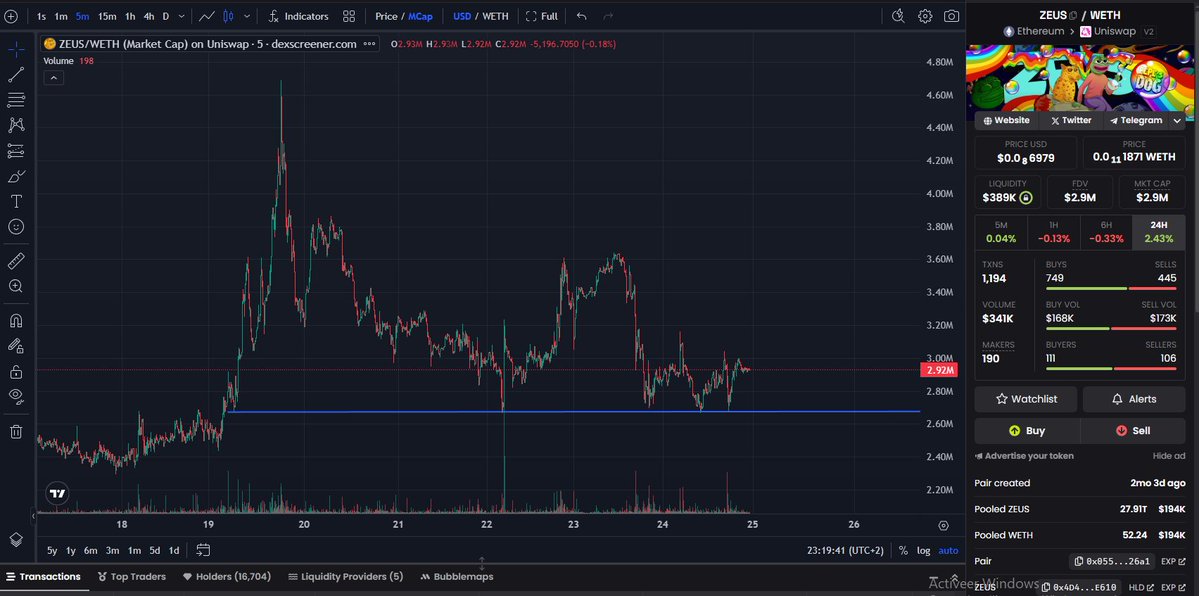Toggle hide all drawings eye icon
1199x596 pixels.
(16, 396)
